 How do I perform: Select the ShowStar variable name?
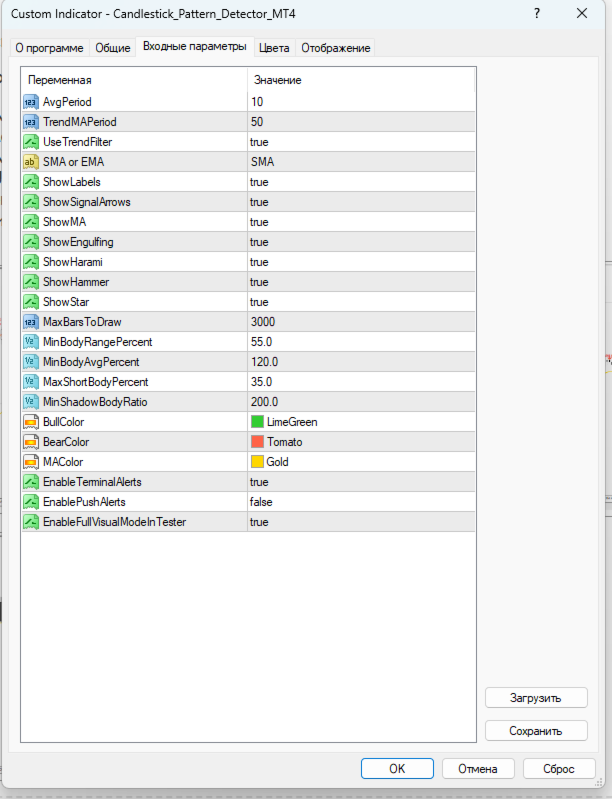(x=66, y=302)
